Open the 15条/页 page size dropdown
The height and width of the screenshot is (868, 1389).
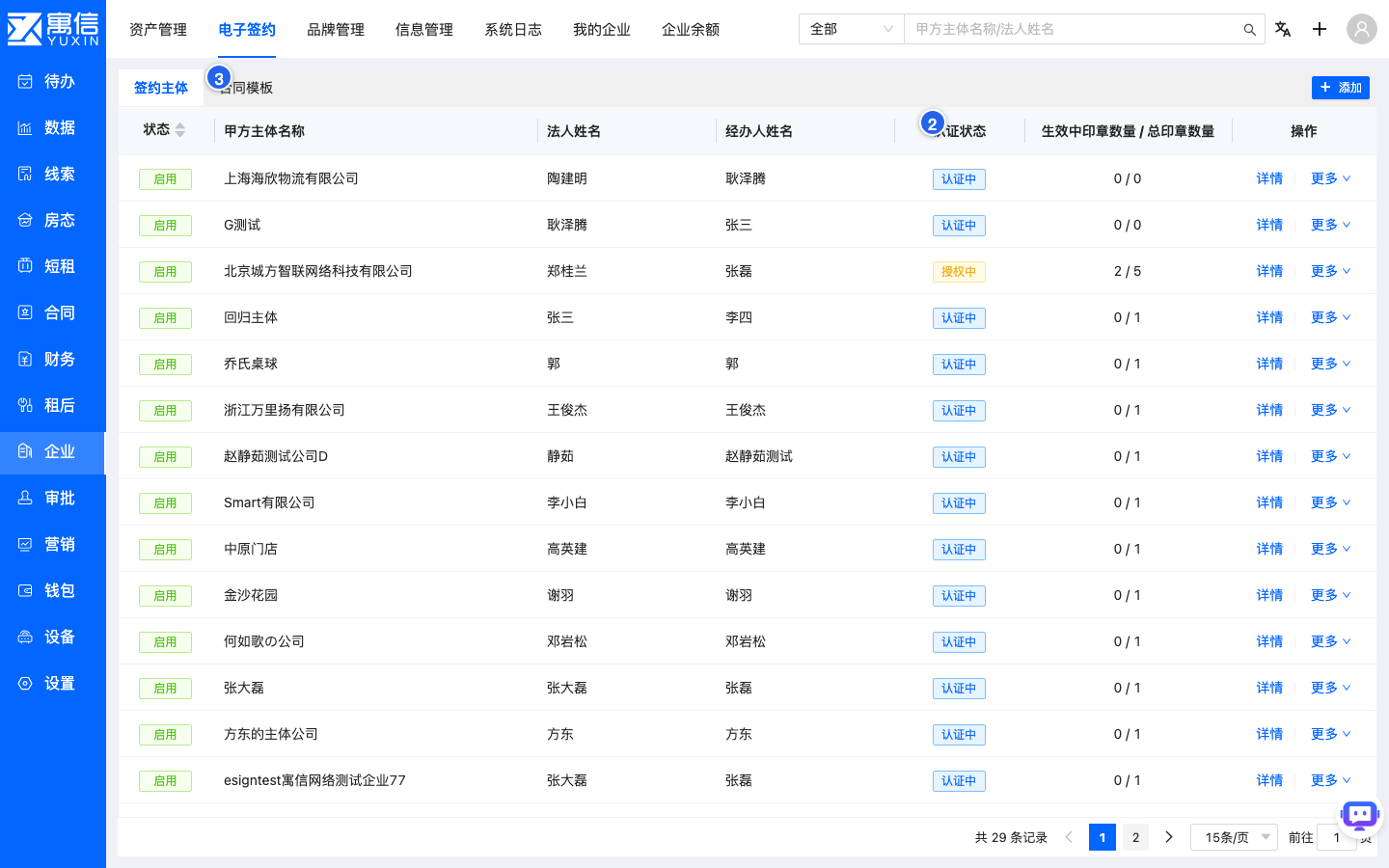(1235, 837)
